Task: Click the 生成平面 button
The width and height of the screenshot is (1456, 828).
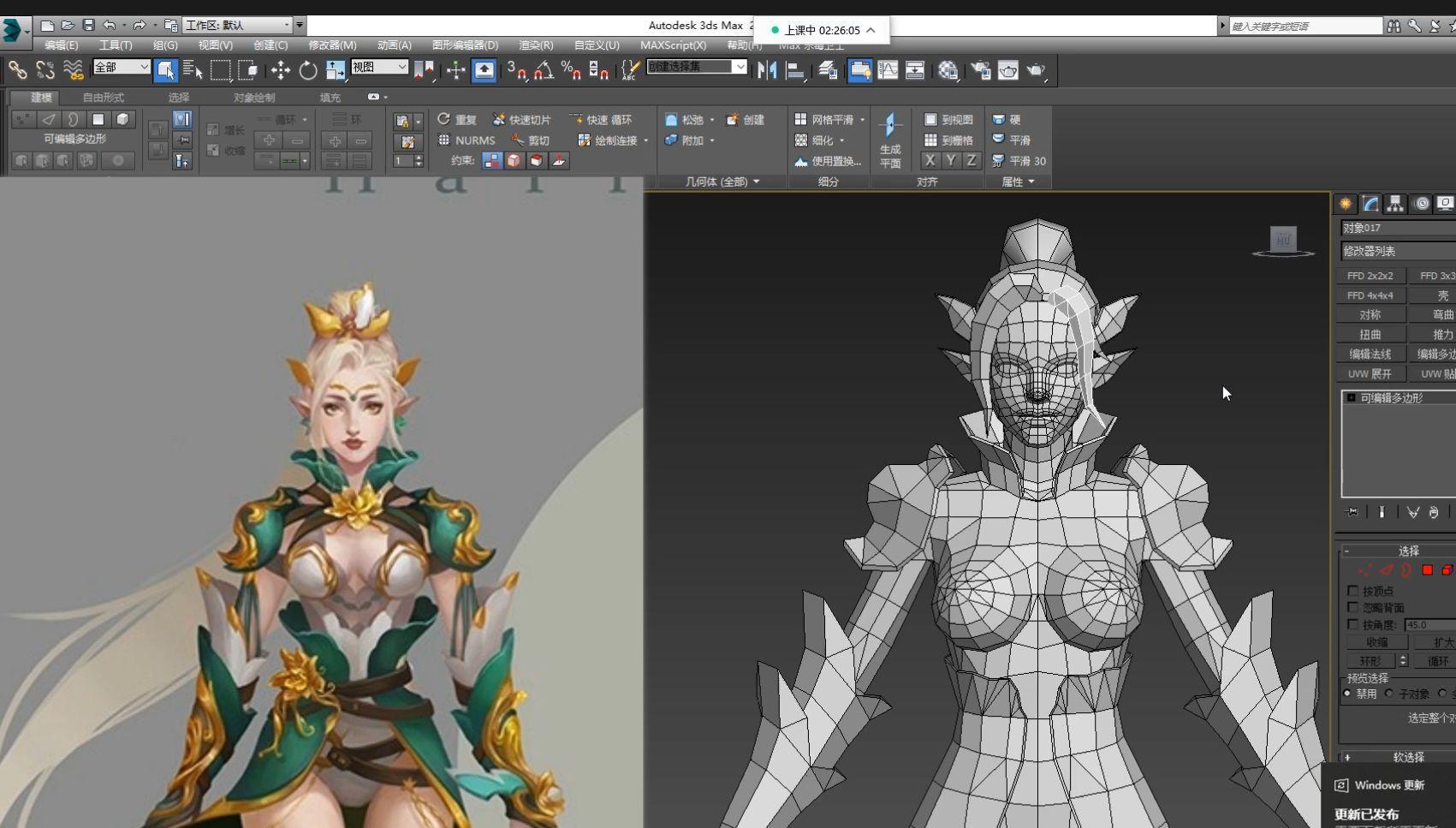Action: pos(890,141)
